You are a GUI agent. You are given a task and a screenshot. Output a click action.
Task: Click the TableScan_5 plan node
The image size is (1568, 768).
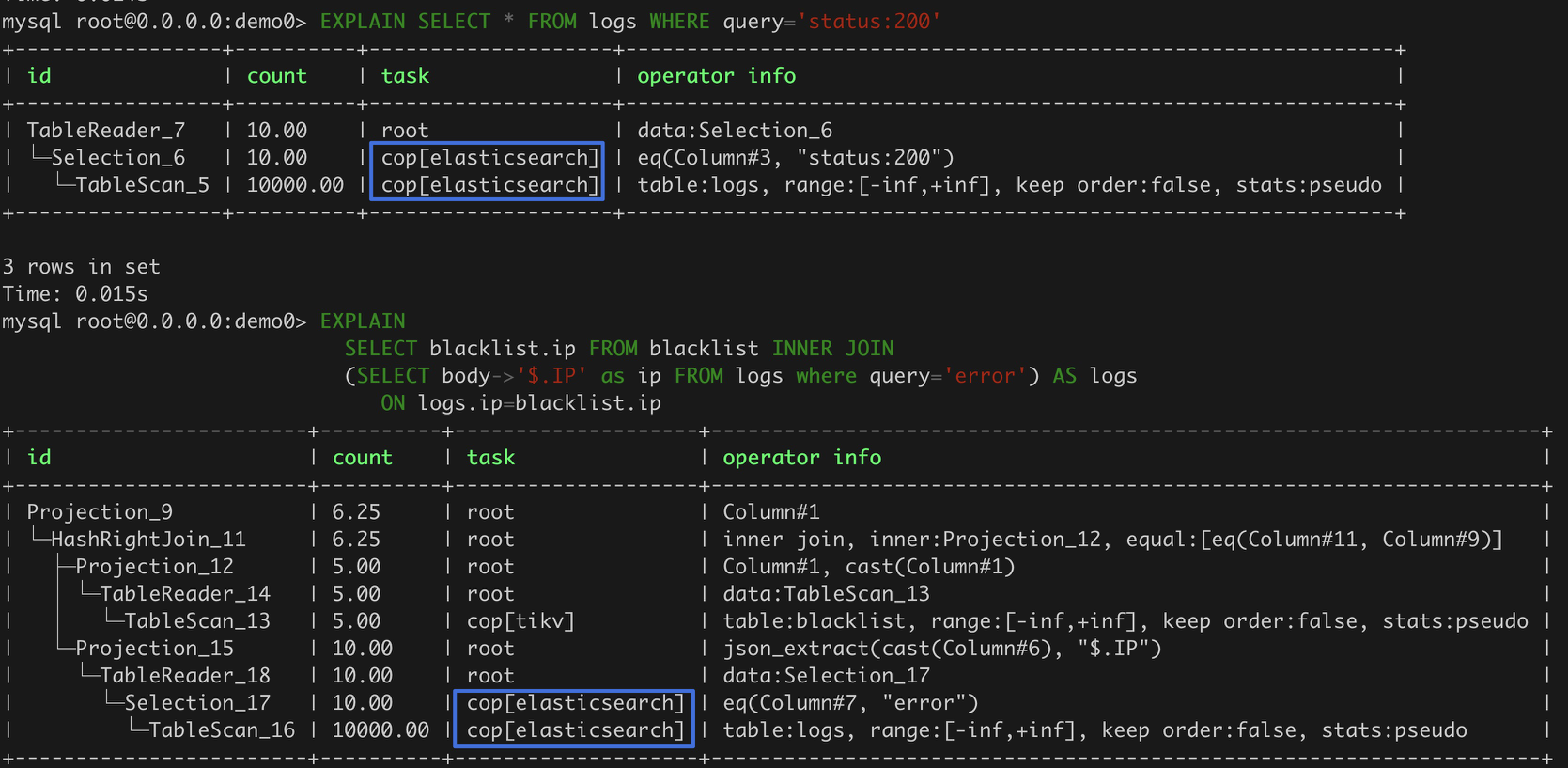142,185
